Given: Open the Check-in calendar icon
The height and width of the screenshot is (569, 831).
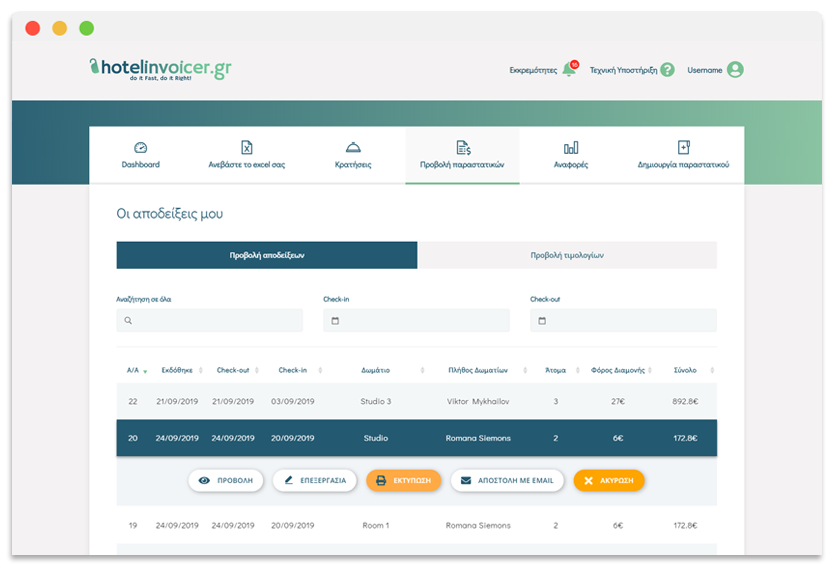Looking at the screenshot, I should (335, 321).
